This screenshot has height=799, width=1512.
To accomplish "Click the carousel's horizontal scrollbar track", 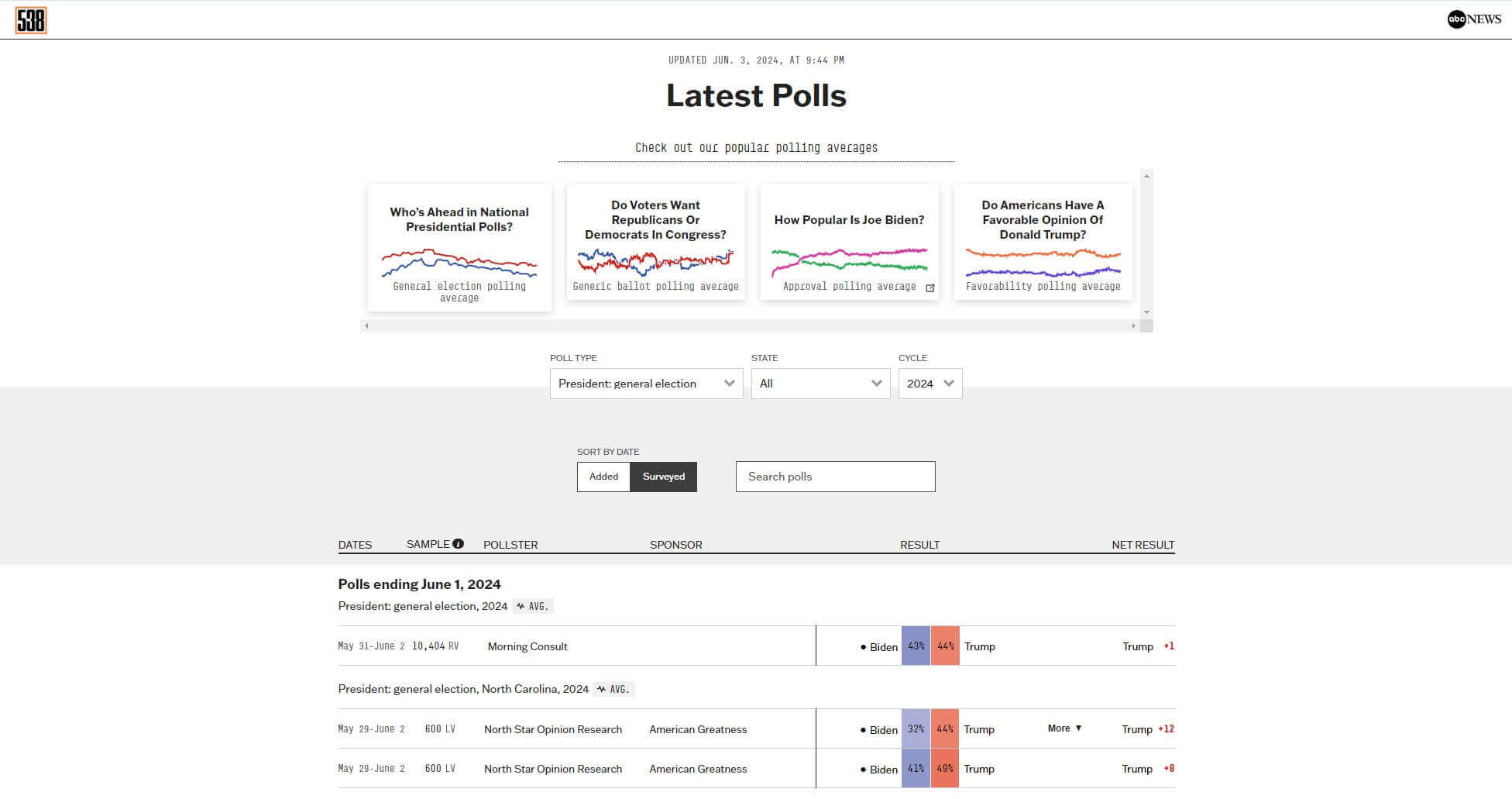I will [751, 325].
